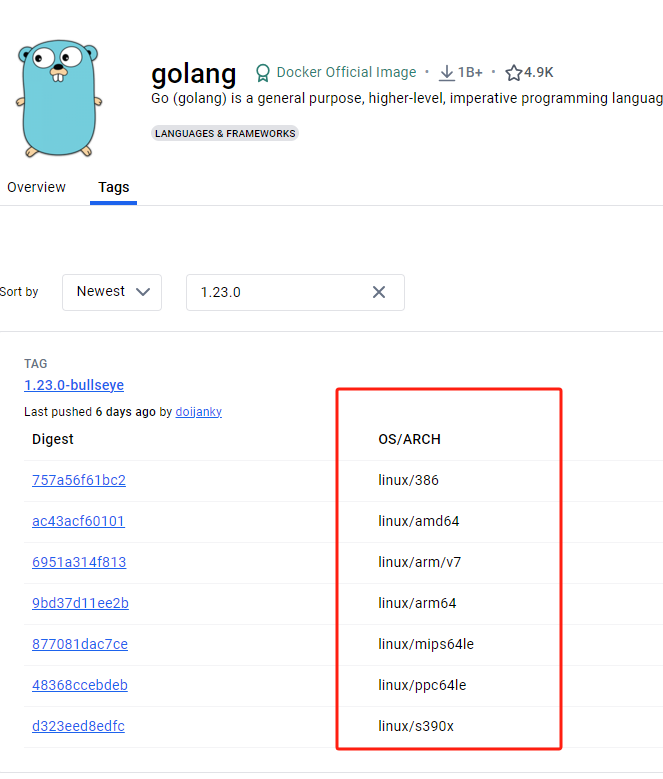Click the Docker Official Image badge icon

(x=263, y=73)
